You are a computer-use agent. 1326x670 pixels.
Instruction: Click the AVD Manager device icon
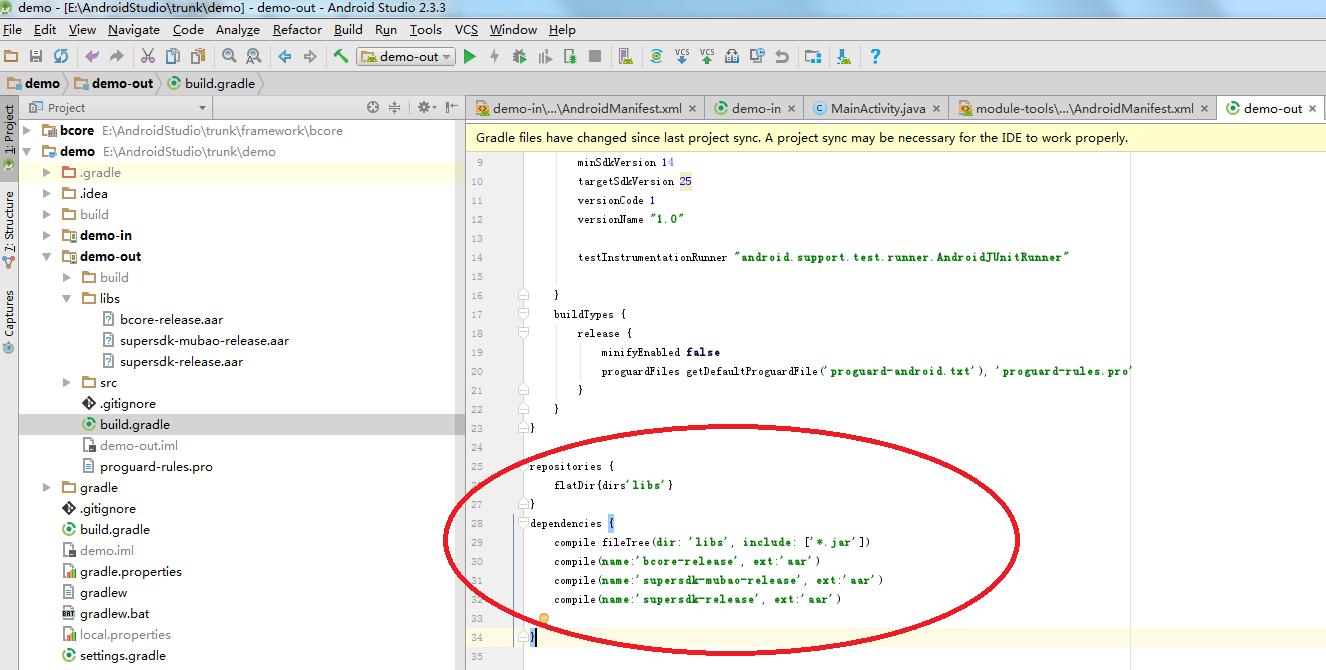(x=625, y=56)
